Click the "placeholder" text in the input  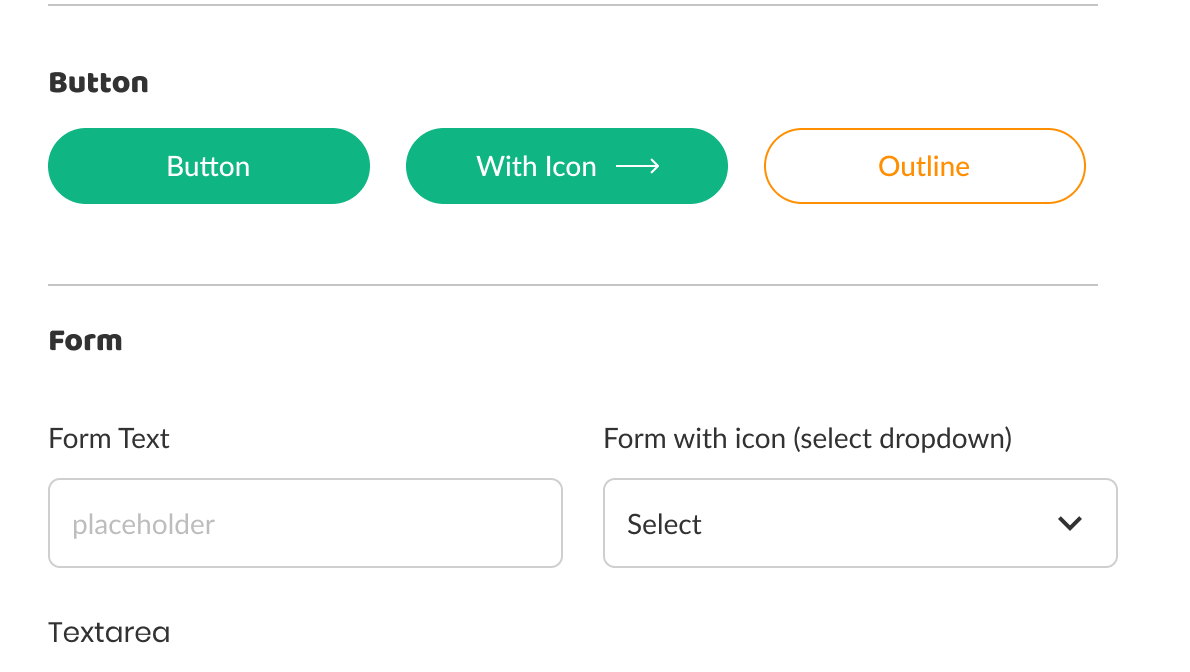click(143, 524)
